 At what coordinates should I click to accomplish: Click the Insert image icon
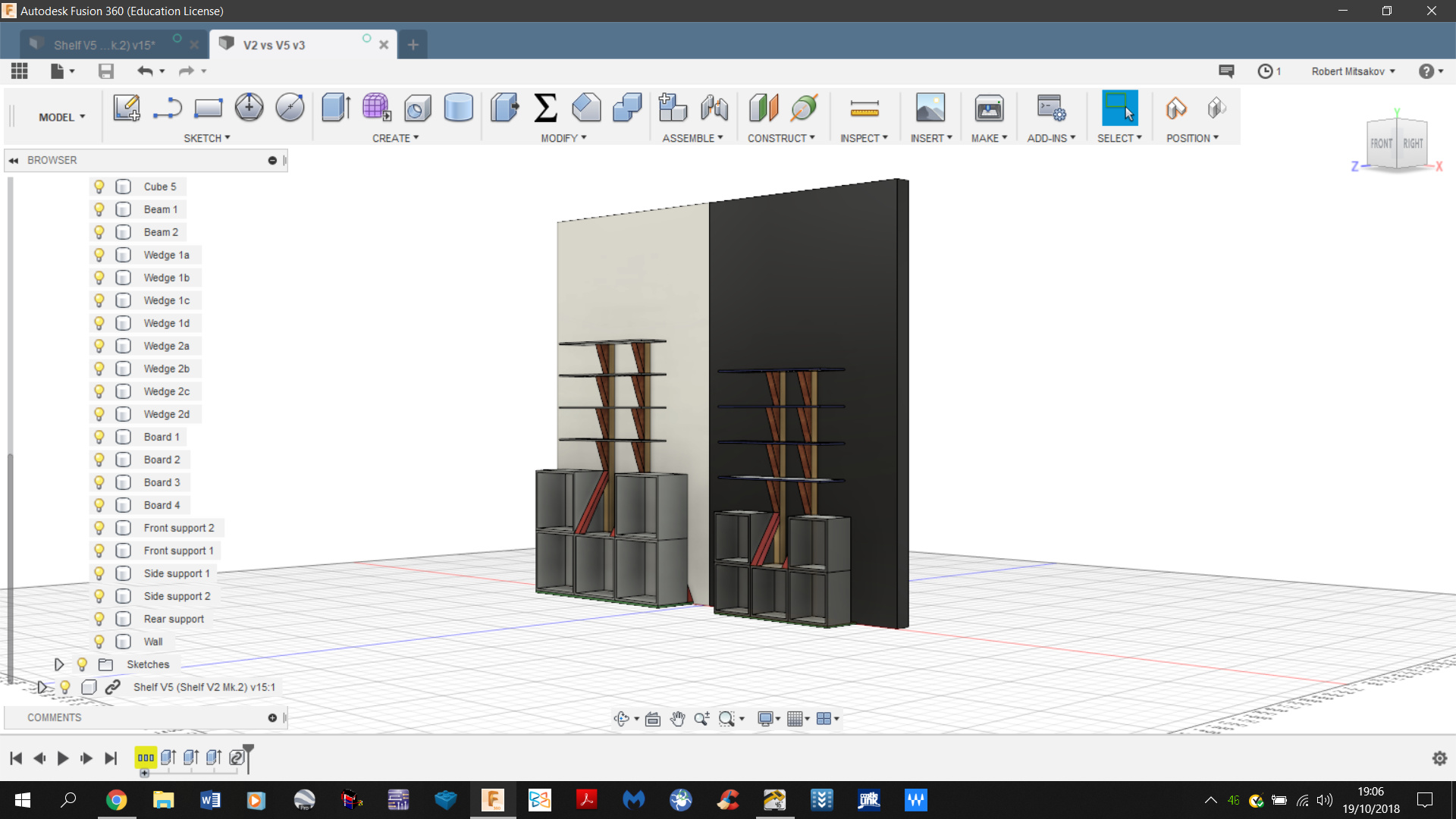930,108
